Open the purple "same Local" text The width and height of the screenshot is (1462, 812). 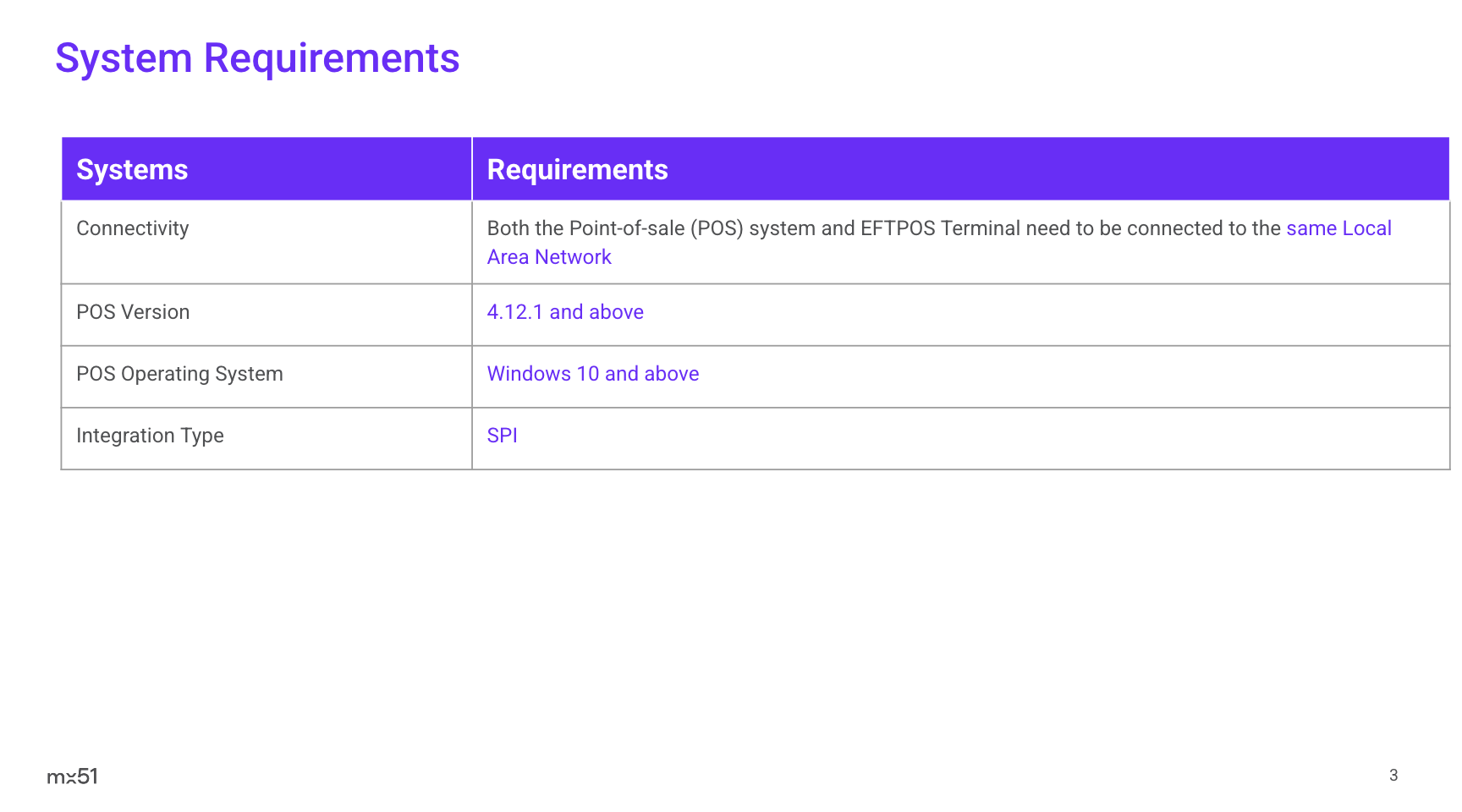coord(1338,228)
